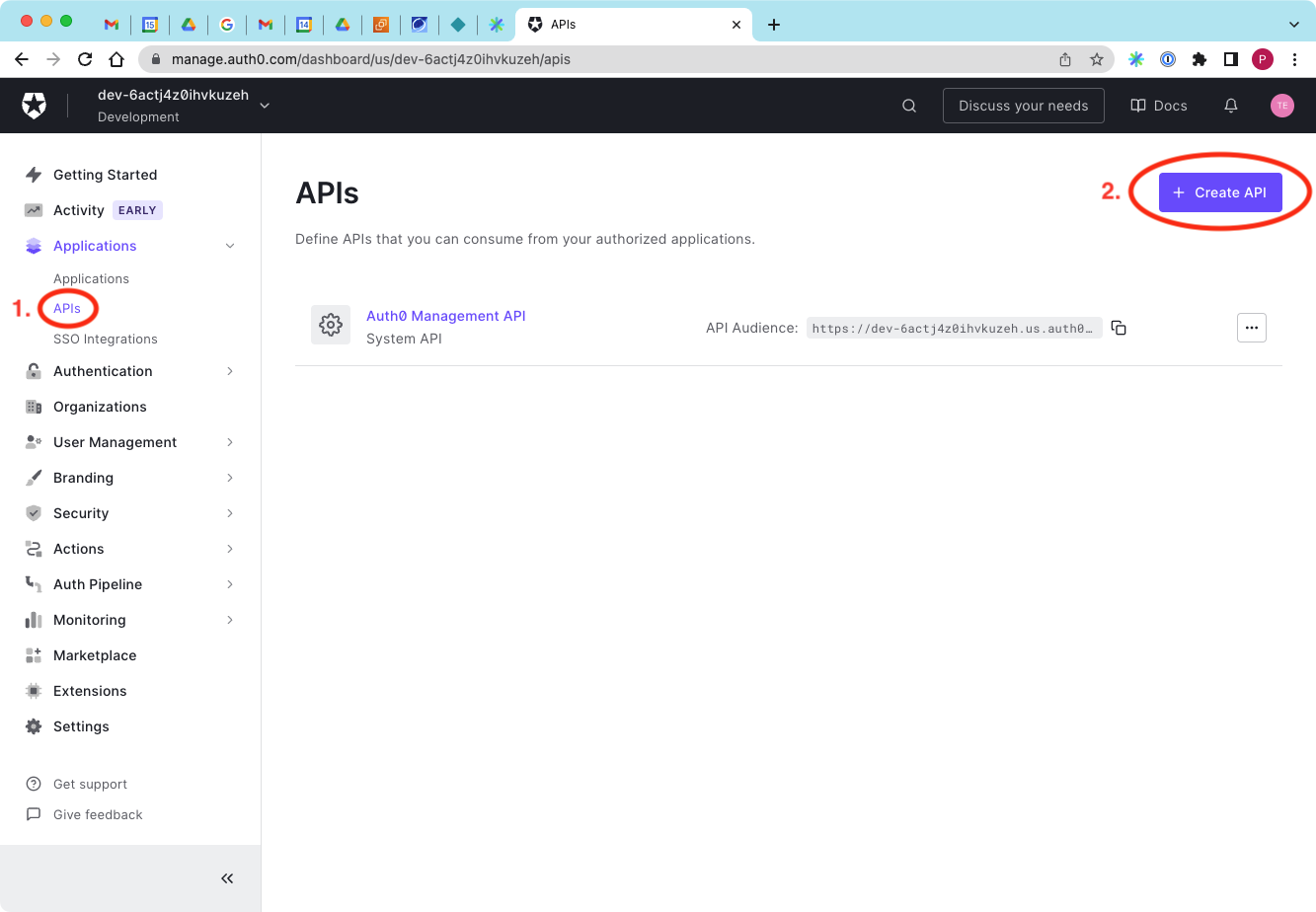Open the TE user avatar menu
Screen dimensions: 1316x912
[1282, 106]
